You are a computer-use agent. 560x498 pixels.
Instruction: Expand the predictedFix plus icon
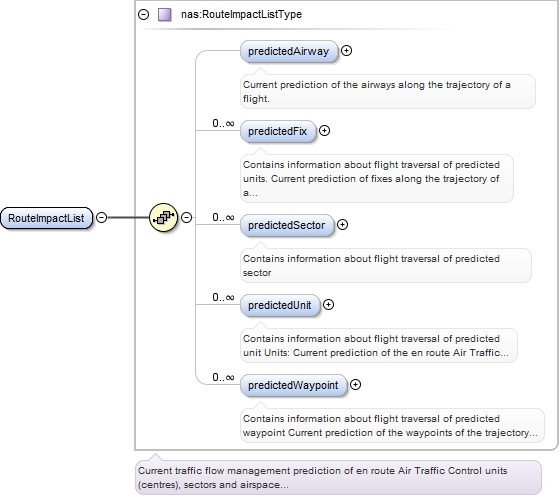tap(324, 131)
